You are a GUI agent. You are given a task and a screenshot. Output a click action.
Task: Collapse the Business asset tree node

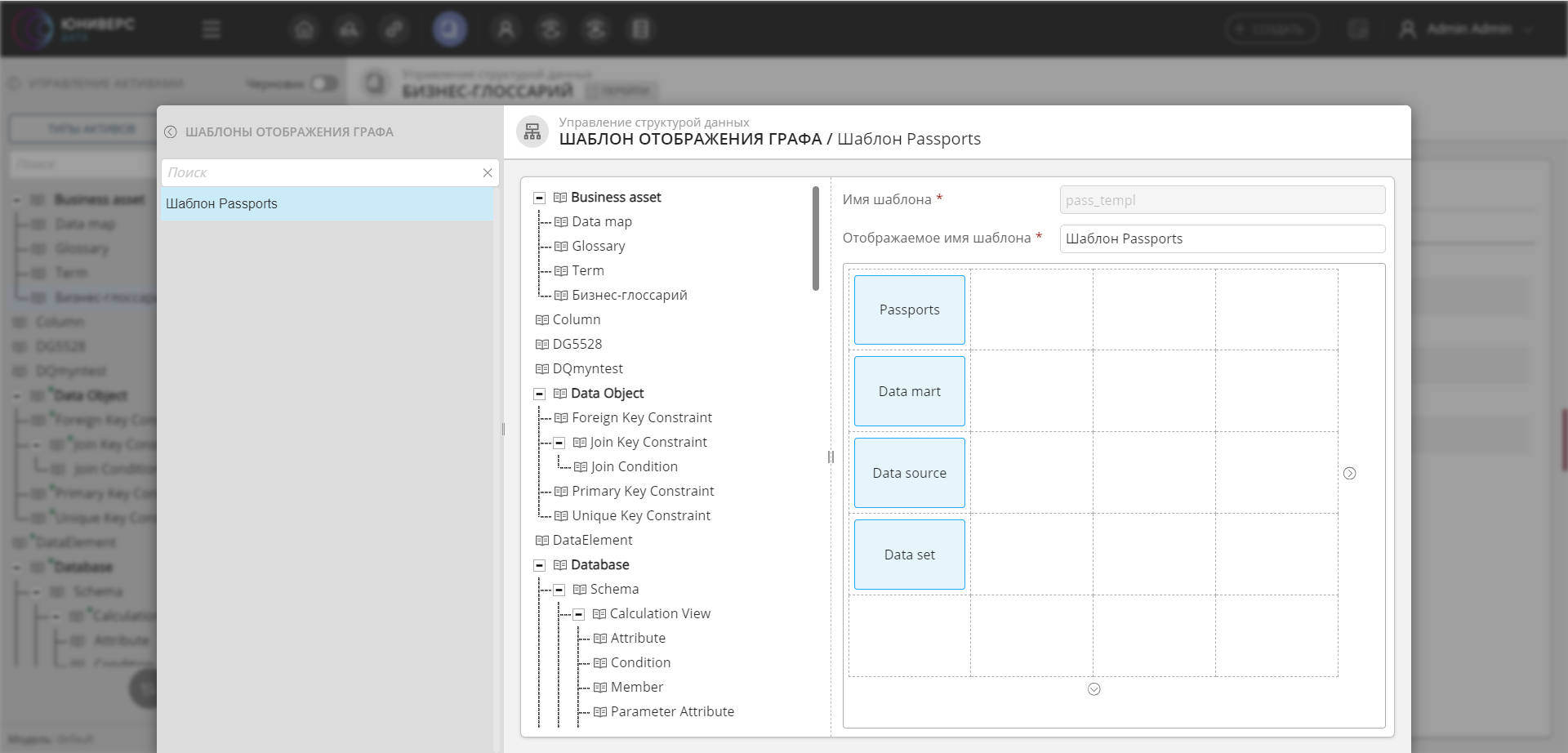click(539, 198)
